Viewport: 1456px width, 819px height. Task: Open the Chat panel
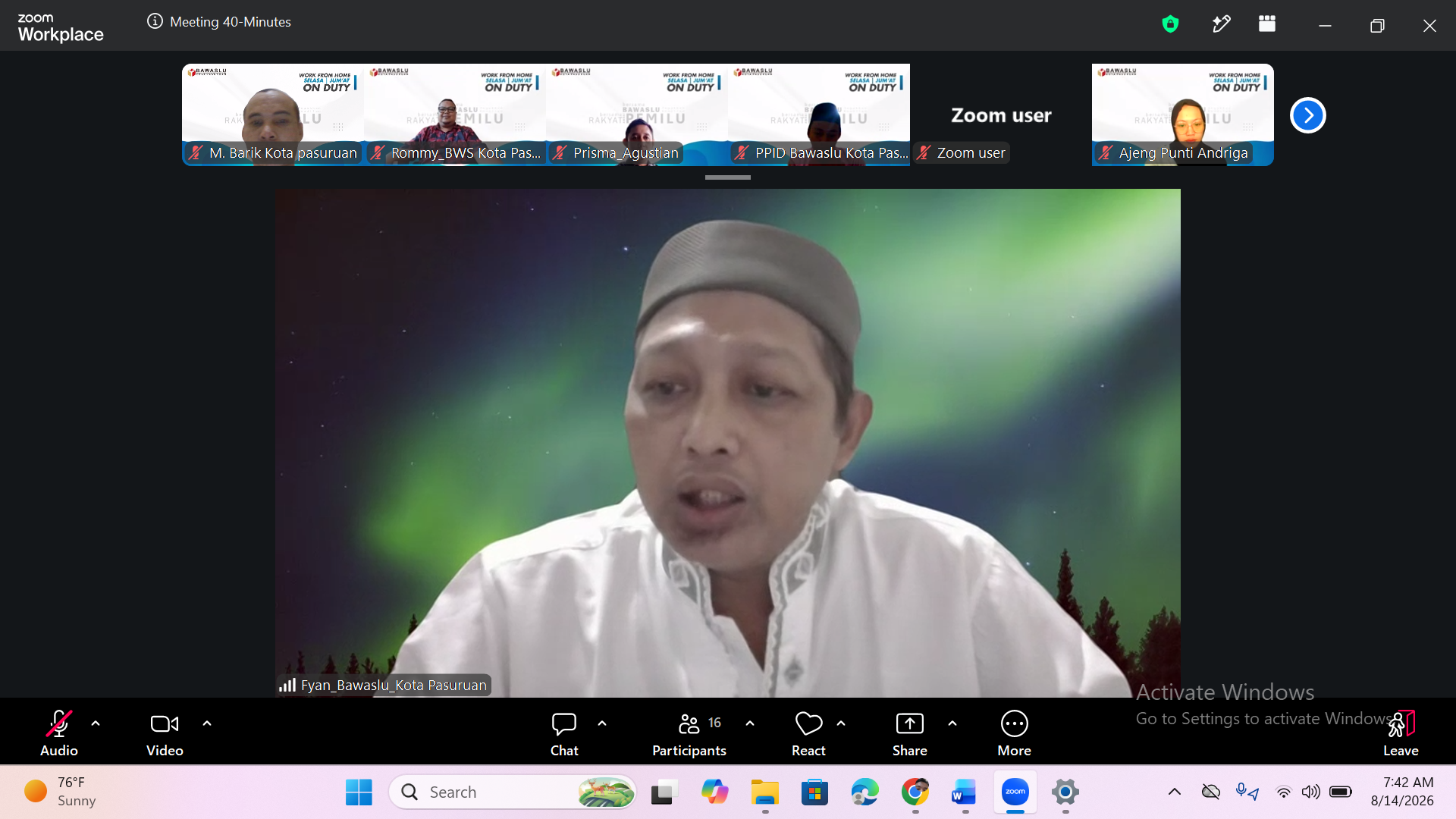pyautogui.click(x=564, y=733)
